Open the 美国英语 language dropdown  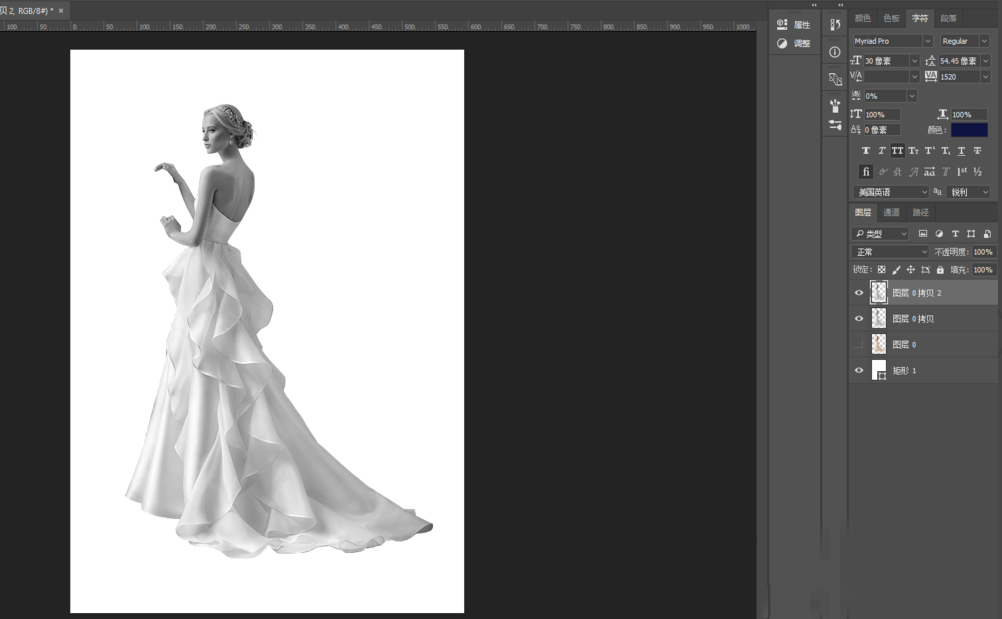(x=891, y=192)
